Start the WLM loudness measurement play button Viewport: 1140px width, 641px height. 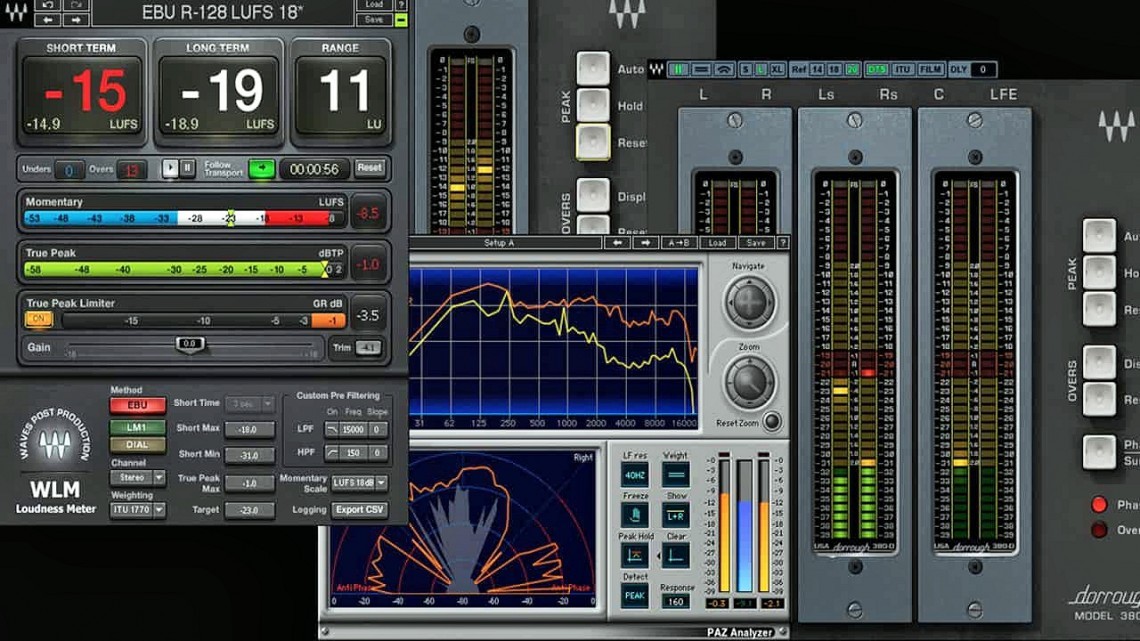169,169
